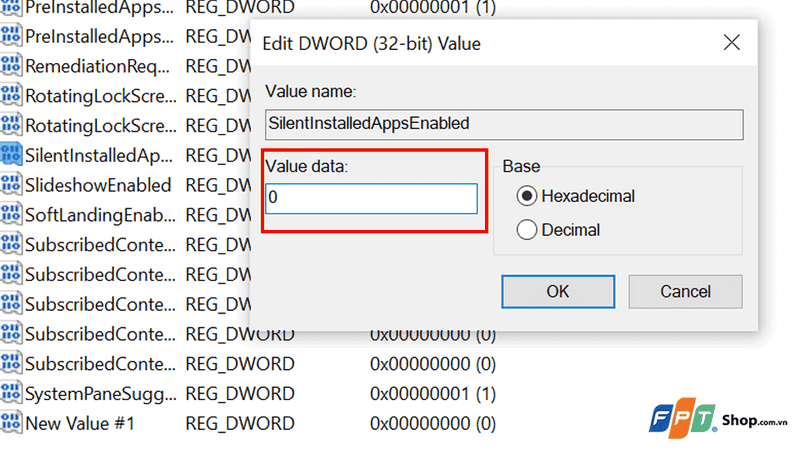The width and height of the screenshot is (800, 450).
Task: Confirm the DWORD edit with OK
Action: (558, 291)
